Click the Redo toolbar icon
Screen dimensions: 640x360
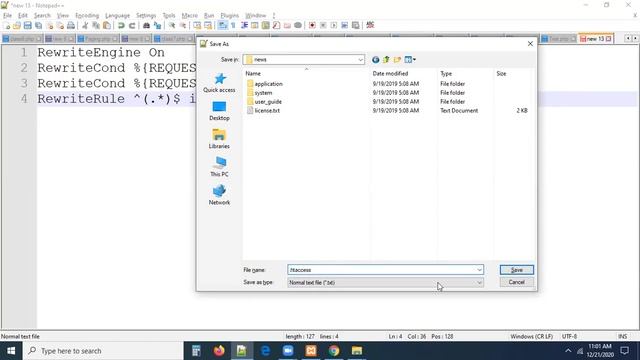[x=132, y=25]
